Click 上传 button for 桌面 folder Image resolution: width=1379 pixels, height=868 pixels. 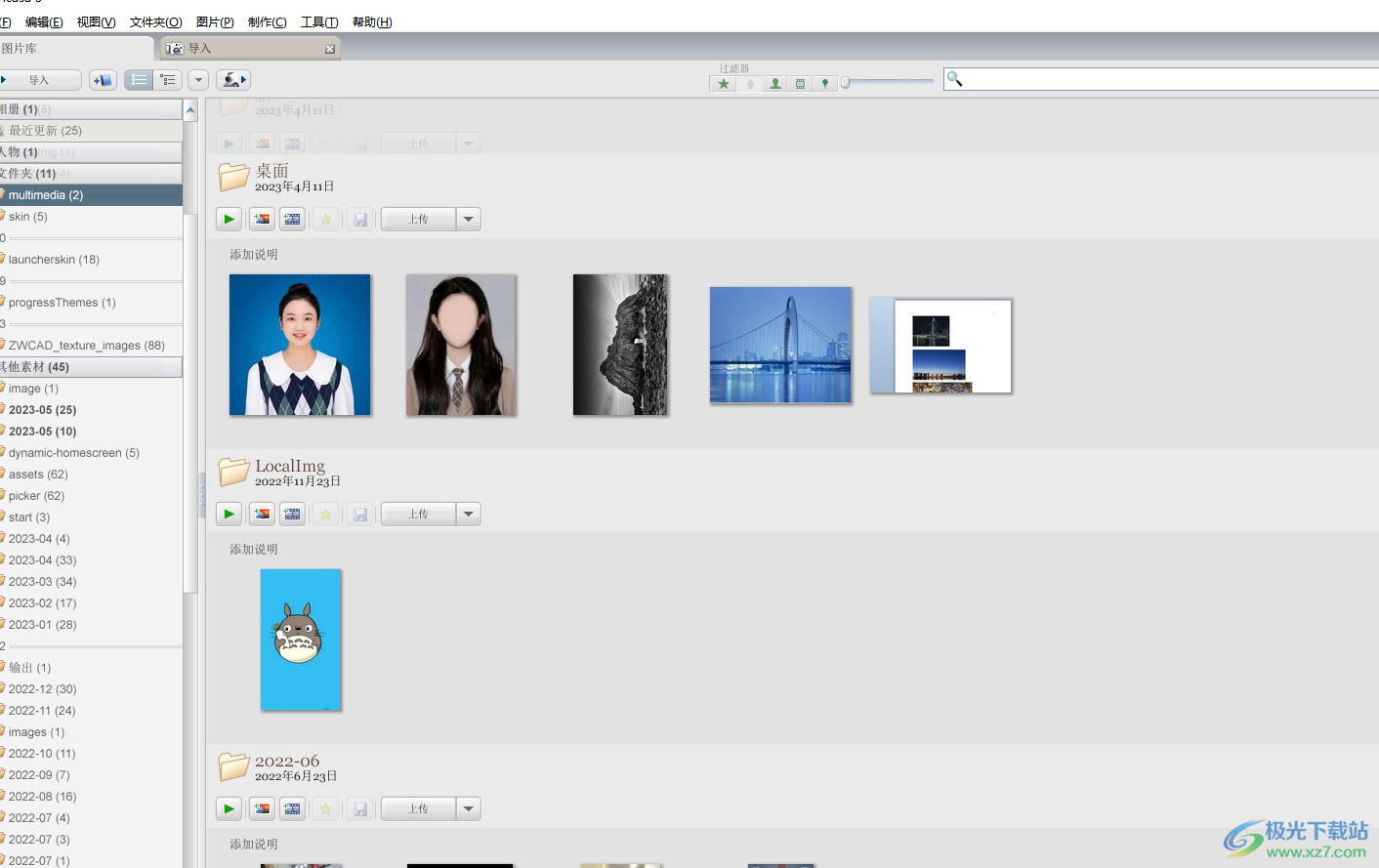[x=418, y=220]
